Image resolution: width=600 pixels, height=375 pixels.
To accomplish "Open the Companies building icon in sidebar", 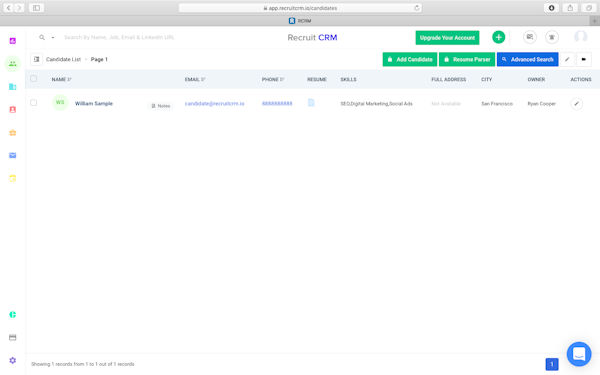I will coord(13,87).
